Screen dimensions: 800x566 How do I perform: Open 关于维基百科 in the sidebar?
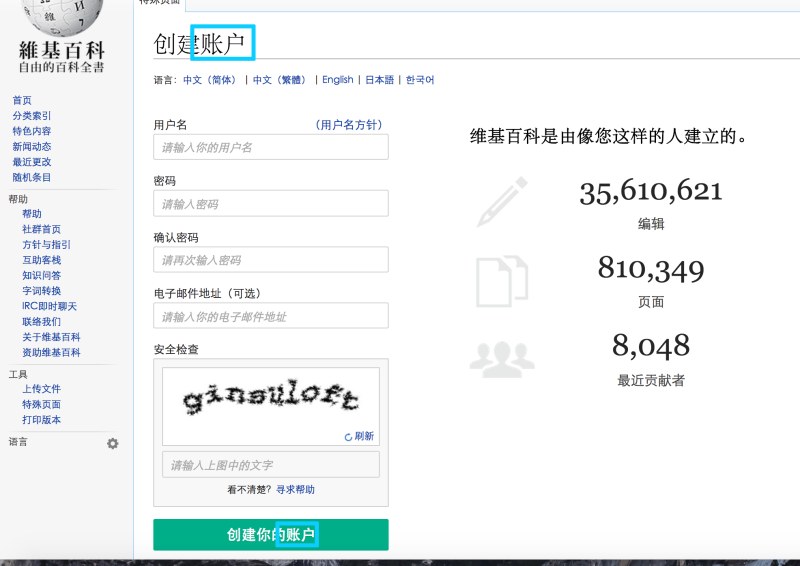tap(51, 337)
